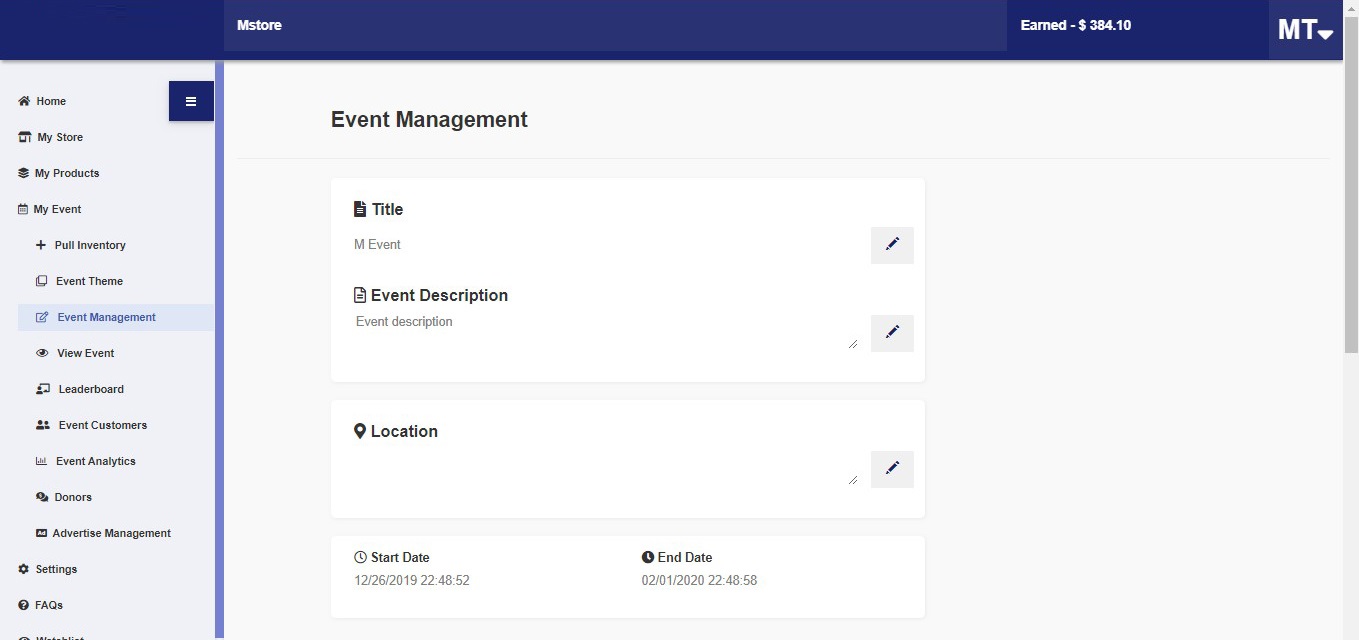Click the plus icon beside Pull Inventory

[41, 245]
